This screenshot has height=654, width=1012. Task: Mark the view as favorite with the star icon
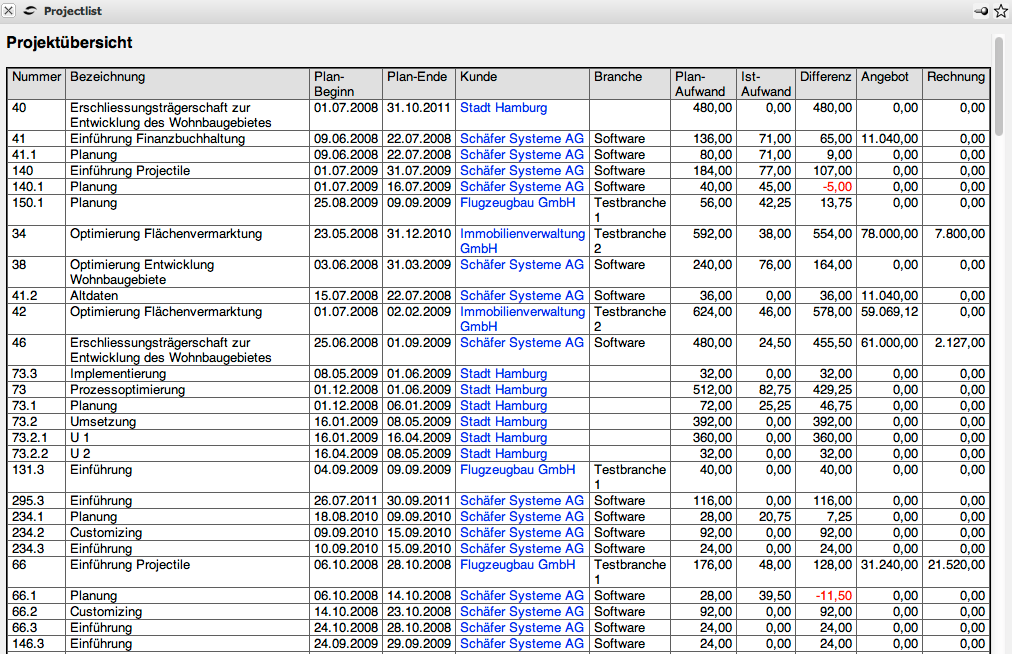pyautogui.click(x=1001, y=11)
